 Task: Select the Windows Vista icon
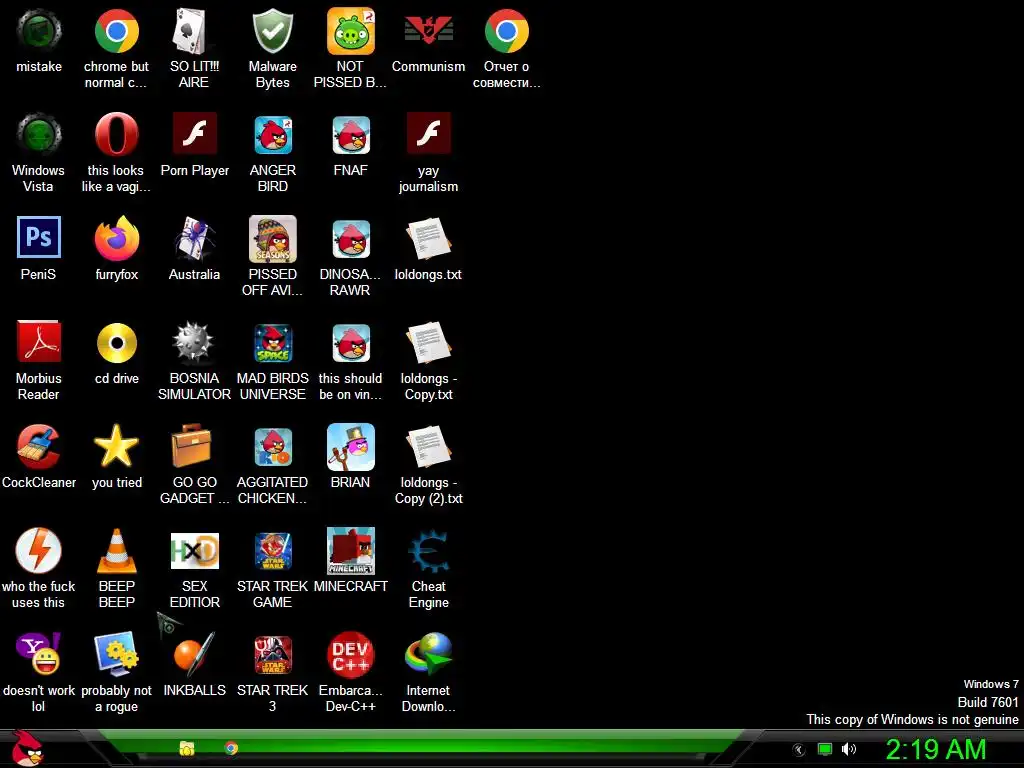39,135
